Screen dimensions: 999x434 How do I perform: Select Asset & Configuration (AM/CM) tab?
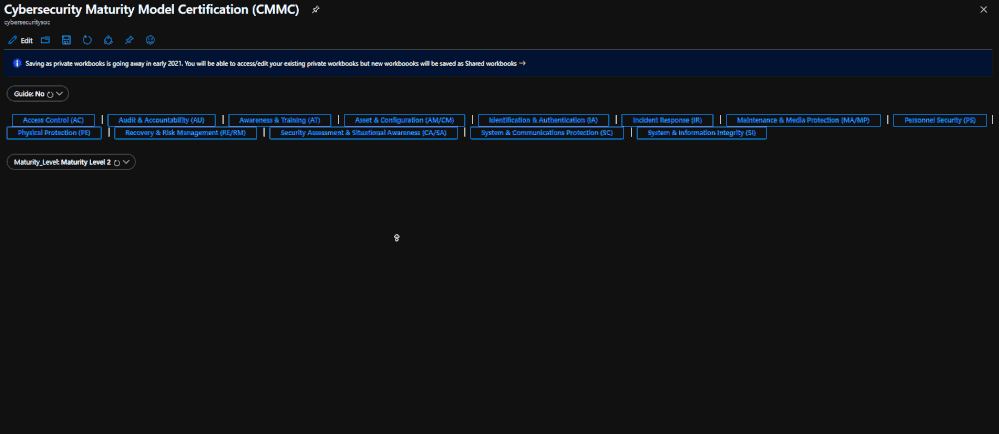405,120
